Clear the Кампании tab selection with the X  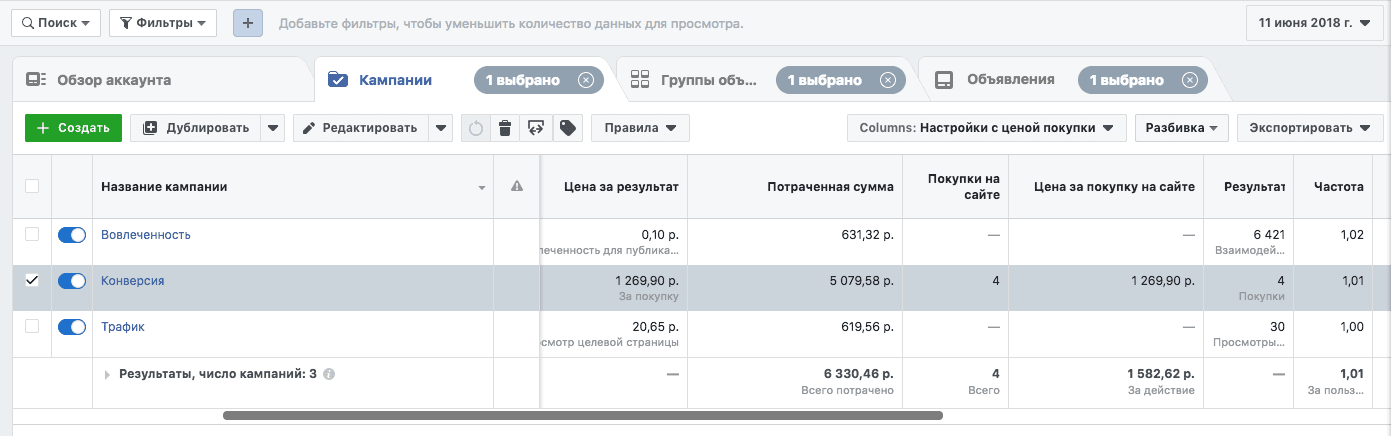coord(586,80)
